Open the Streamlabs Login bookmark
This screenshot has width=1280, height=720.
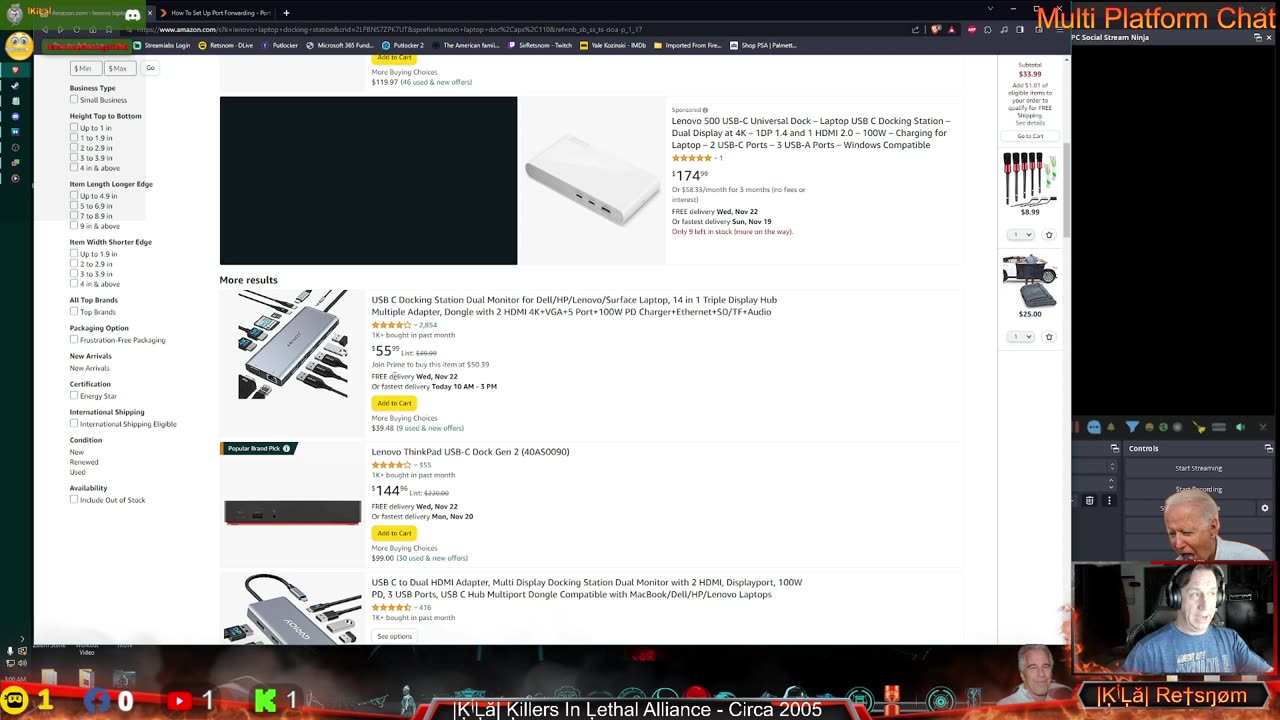(161, 45)
